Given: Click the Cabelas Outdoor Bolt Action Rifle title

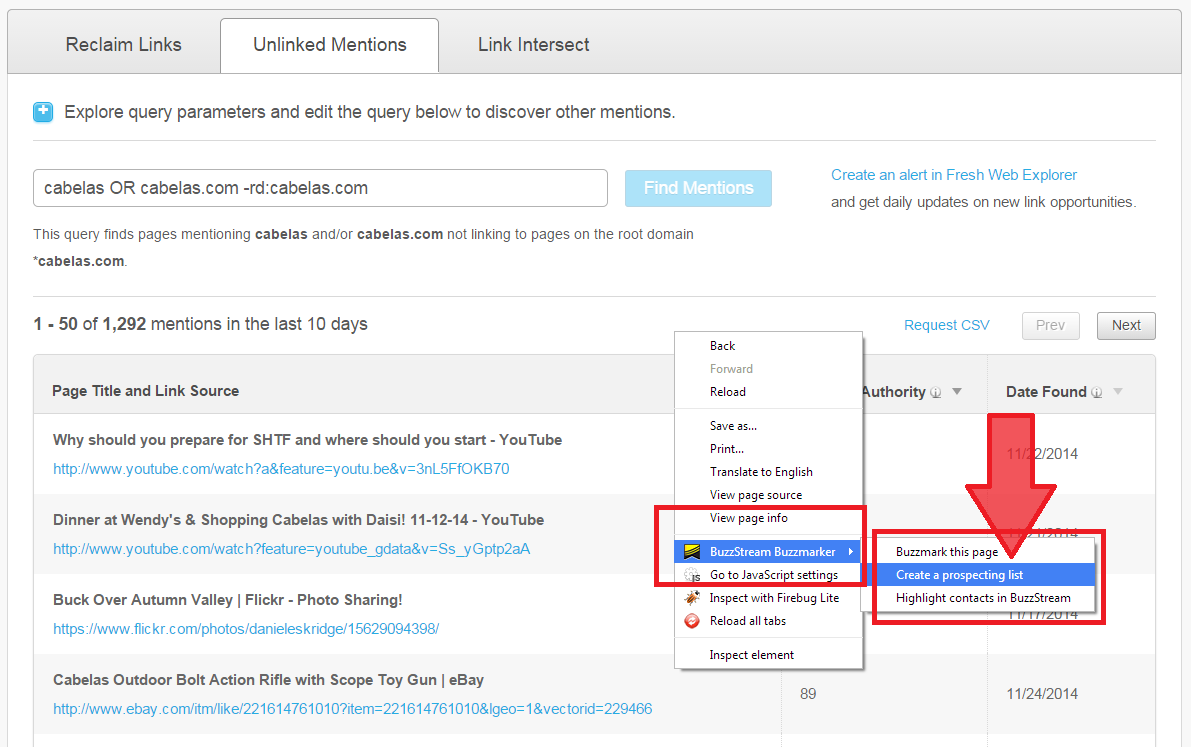Looking at the screenshot, I should (x=268, y=680).
